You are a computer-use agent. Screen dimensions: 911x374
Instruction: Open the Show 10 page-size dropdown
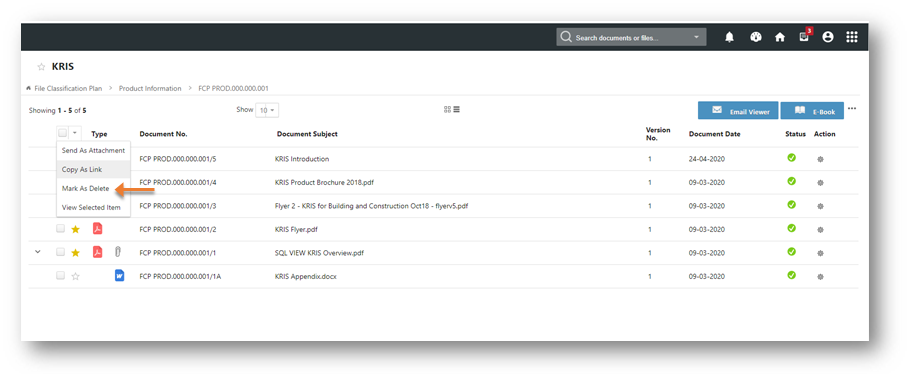[267, 110]
